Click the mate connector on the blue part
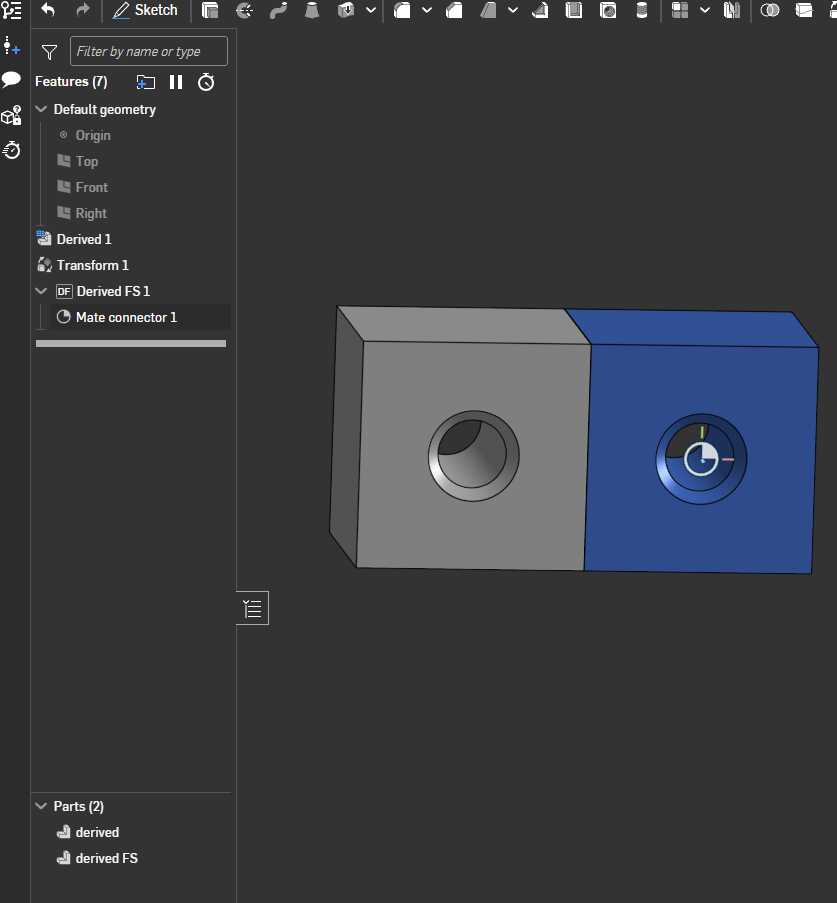This screenshot has height=903, width=837. click(701, 460)
